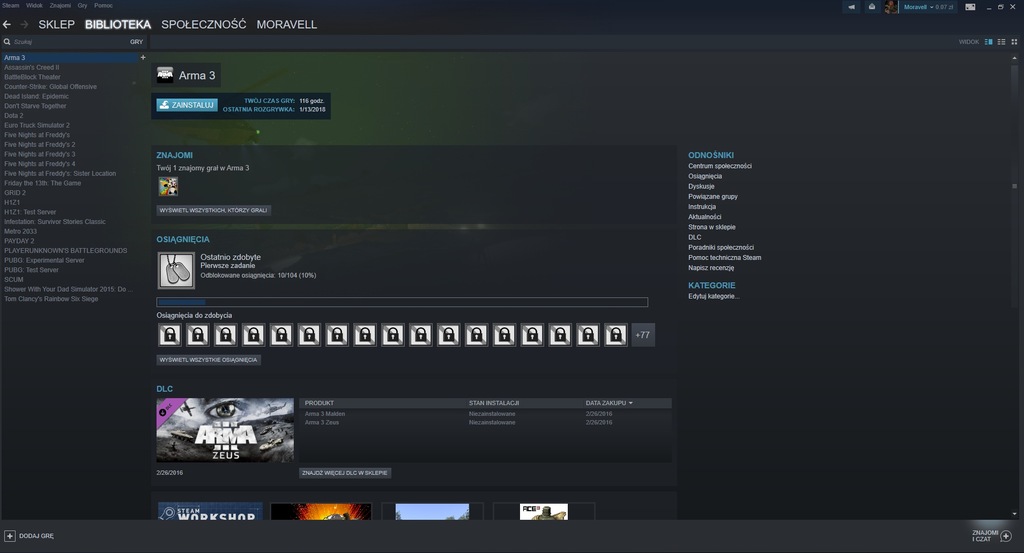The image size is (1024, 553).
Task: Click the Arma 3 game logo icon
Action: [165, 75]
